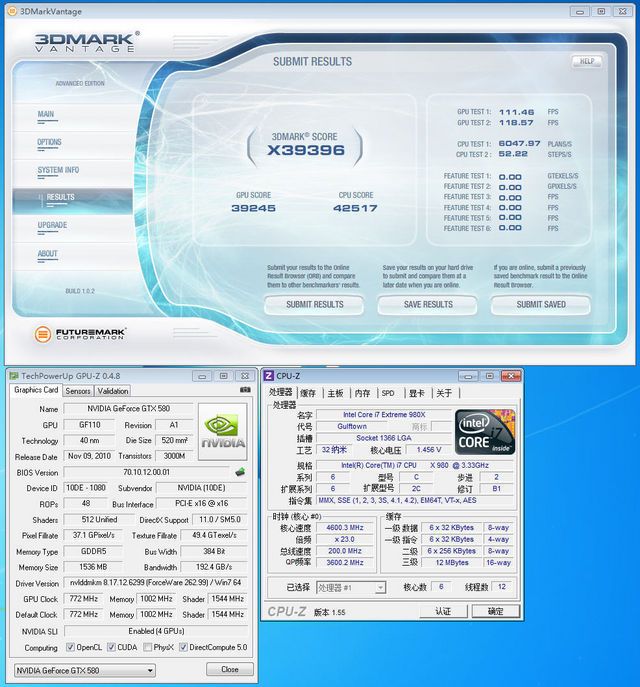Minimize the GPU-Z window
This screenshot has width=640, height=687.
(x=202, y=376)
